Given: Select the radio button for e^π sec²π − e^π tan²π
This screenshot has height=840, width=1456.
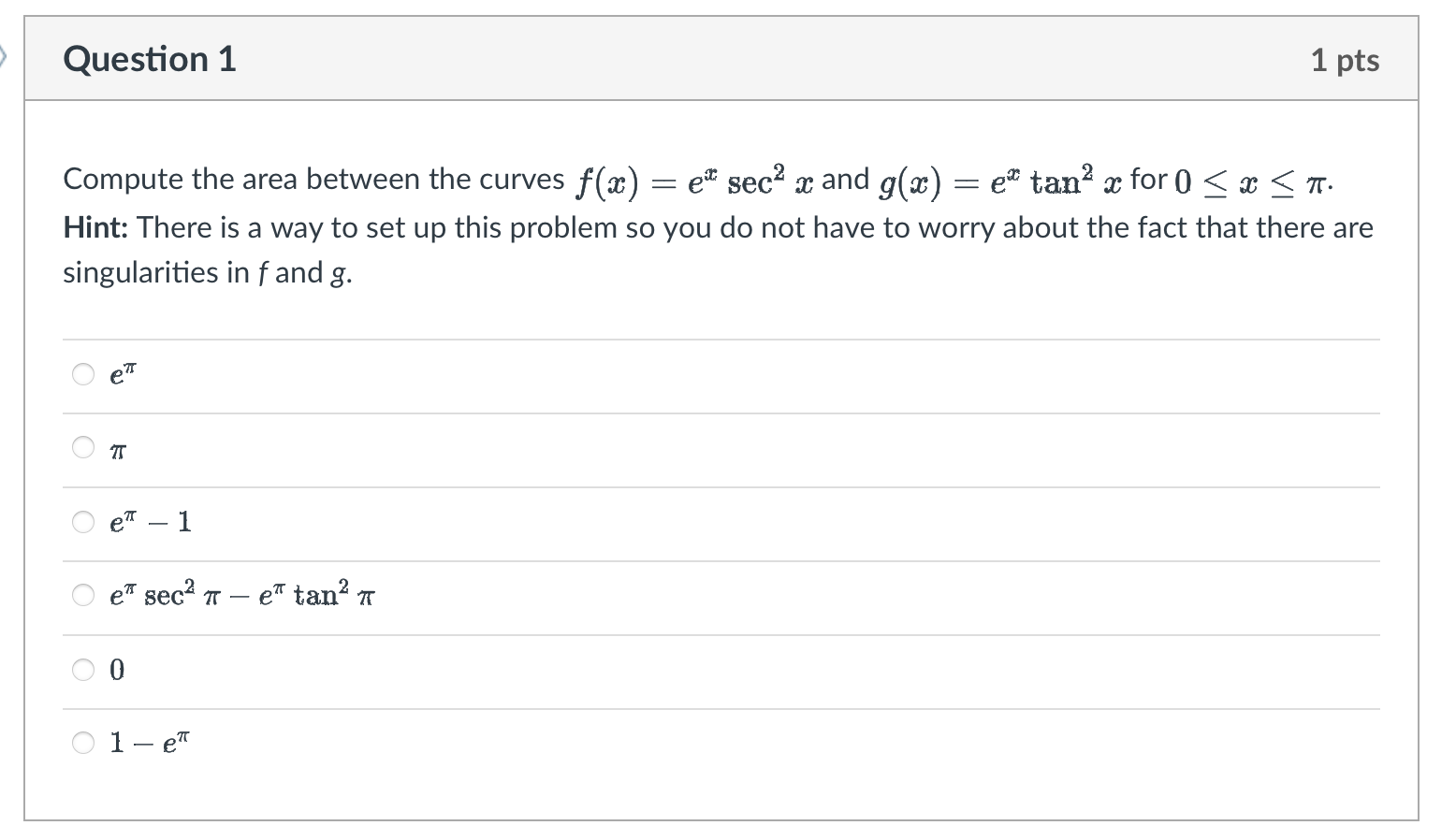Looking at the screenshot, I should tap(82, 595).
